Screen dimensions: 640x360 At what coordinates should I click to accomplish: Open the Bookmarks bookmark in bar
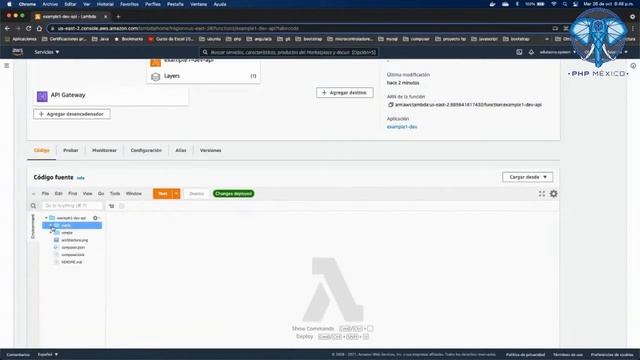(129, 39)
